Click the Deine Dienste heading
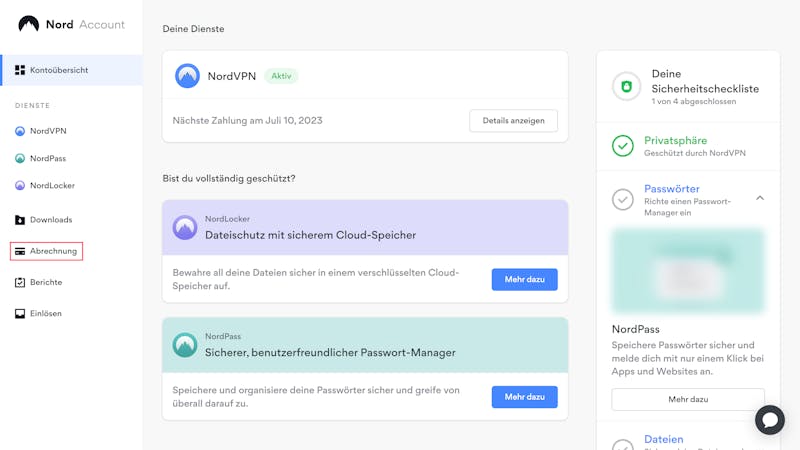This screenshot has width=800, height=450. [x=193, y=29]
